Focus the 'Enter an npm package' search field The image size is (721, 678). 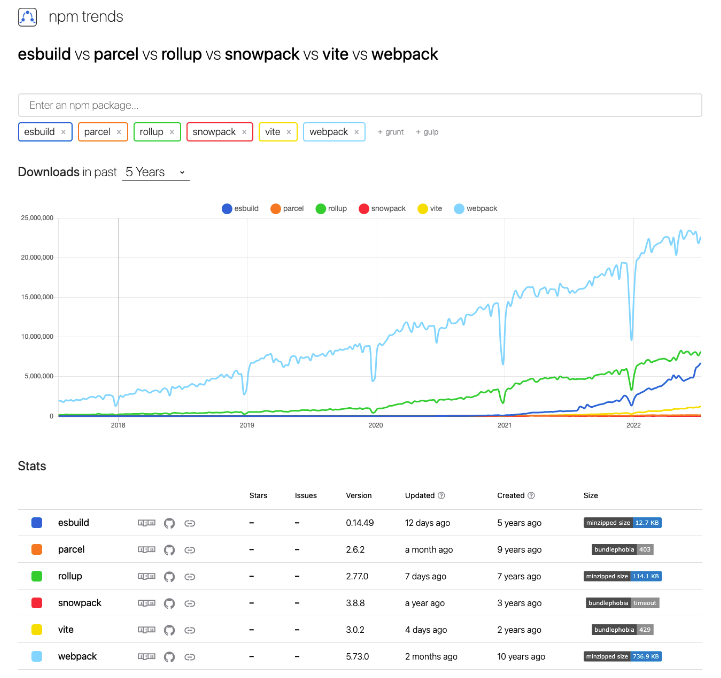pyautogui.click(x=360, y=105)
